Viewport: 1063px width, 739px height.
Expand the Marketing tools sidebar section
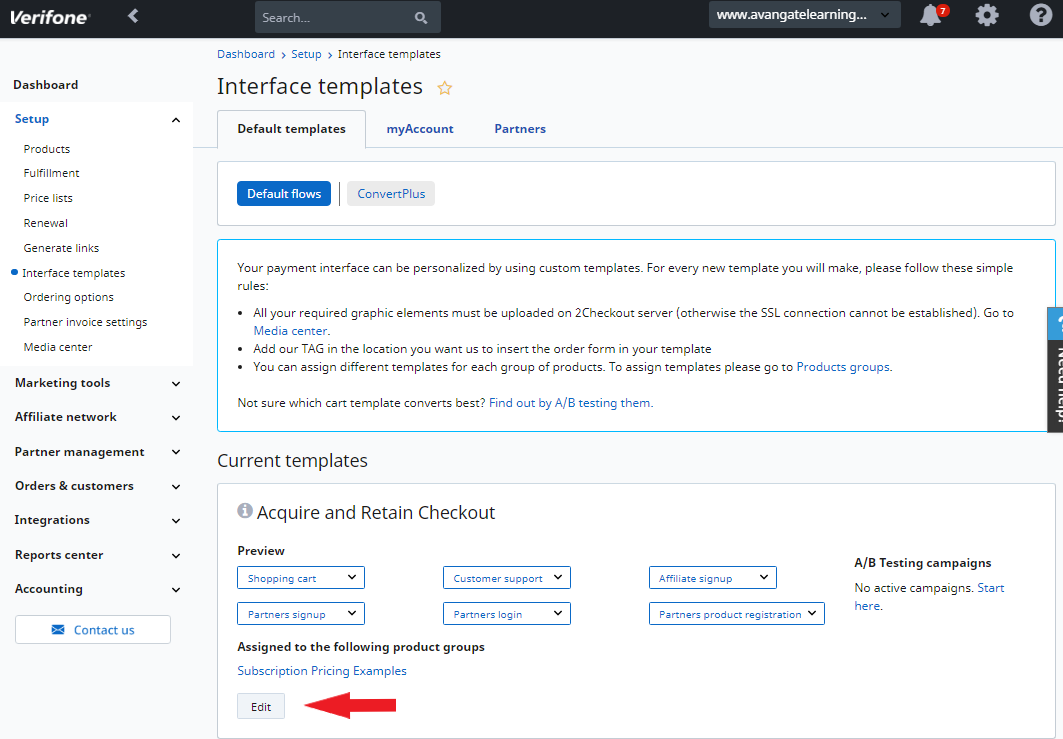point(97,383)
